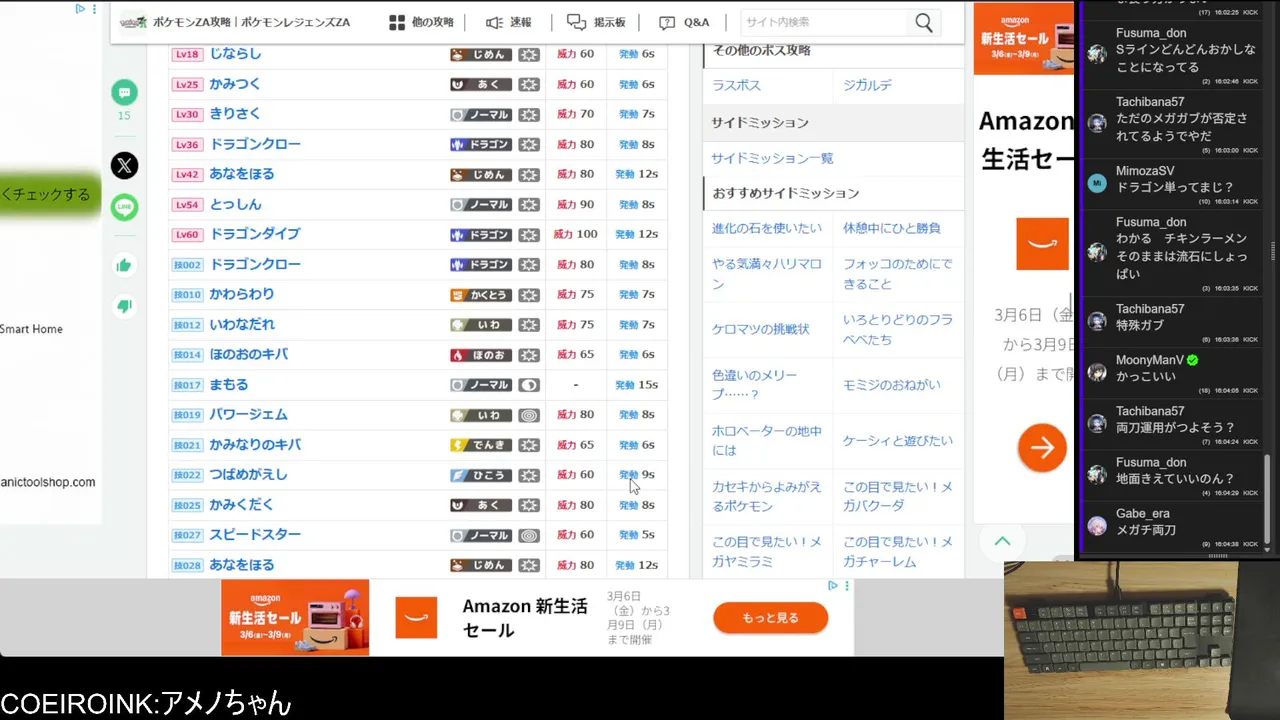
Task: Open the スピードスター move link
Action: coord(255,534)
